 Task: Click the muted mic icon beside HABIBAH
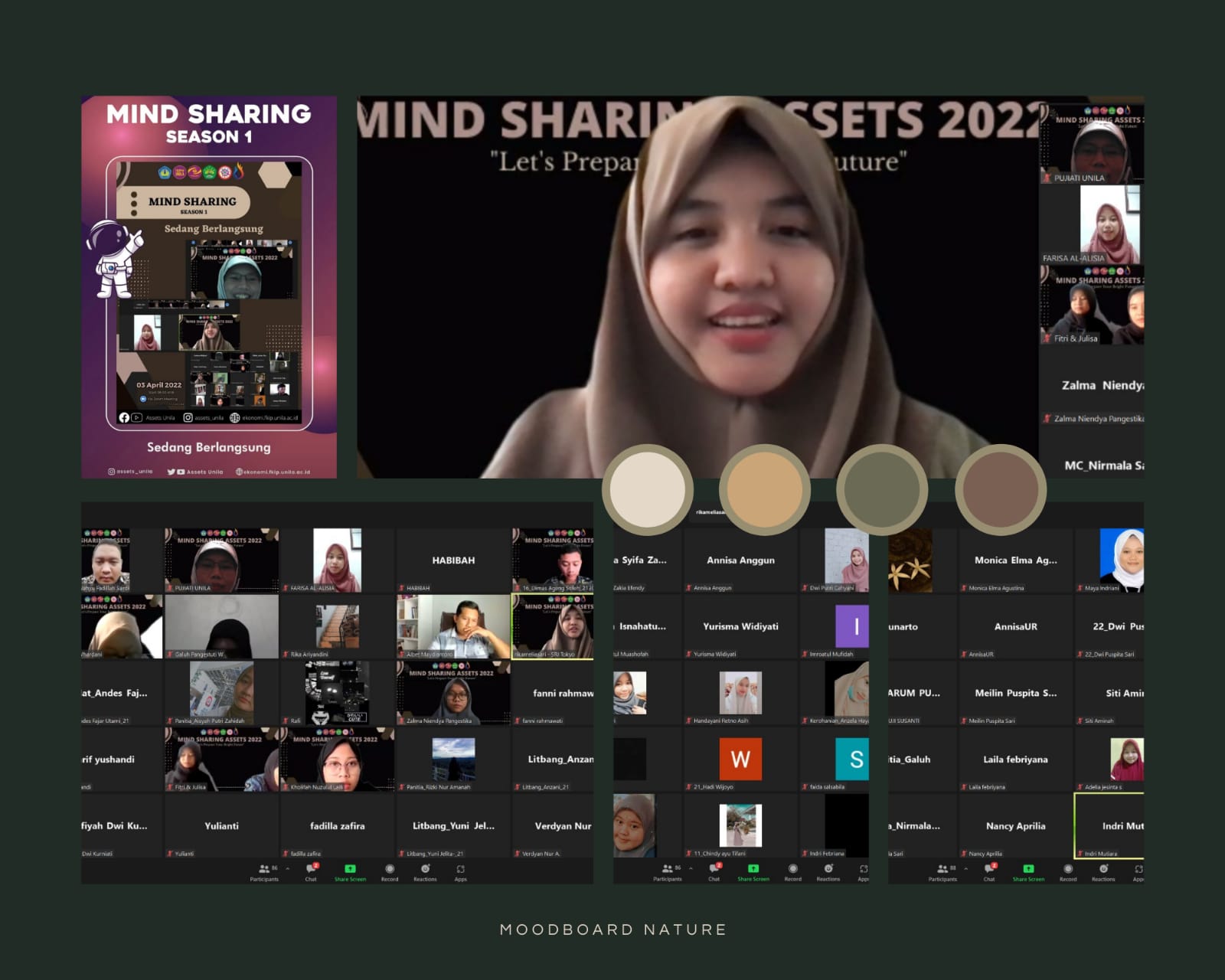401,588
